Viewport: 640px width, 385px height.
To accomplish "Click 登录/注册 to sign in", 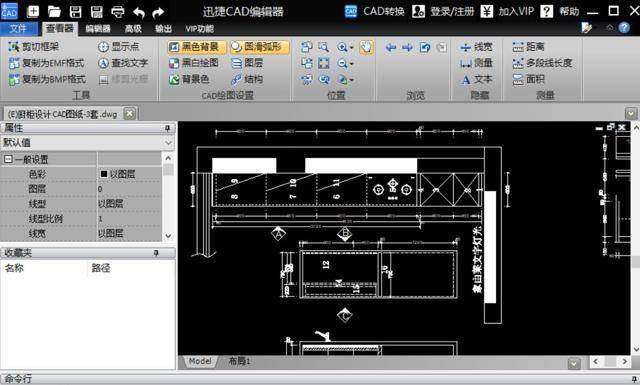I will click(x=443, y=11).
